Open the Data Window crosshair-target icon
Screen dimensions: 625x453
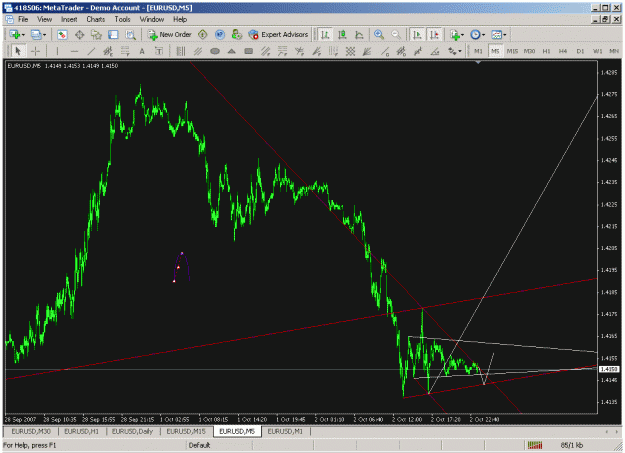coord(79,35)
